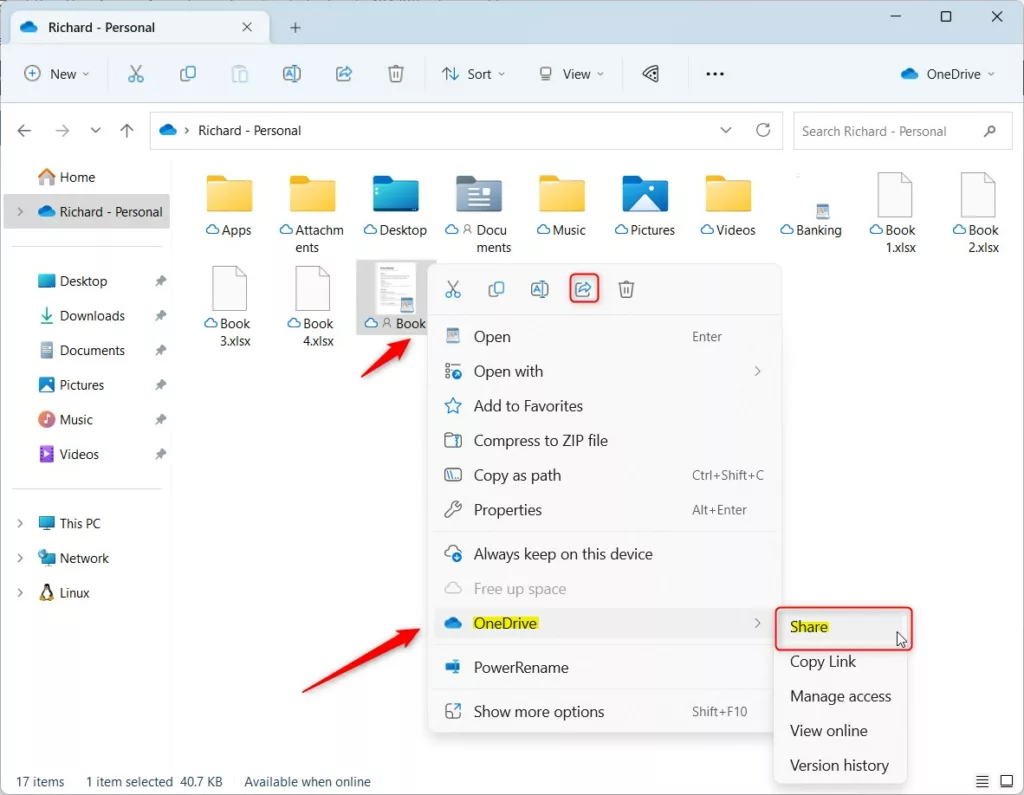Viewport: 1024px width, 795px height.
Task: Select the Documents folder in the file pane
Action: click(479, 214)
